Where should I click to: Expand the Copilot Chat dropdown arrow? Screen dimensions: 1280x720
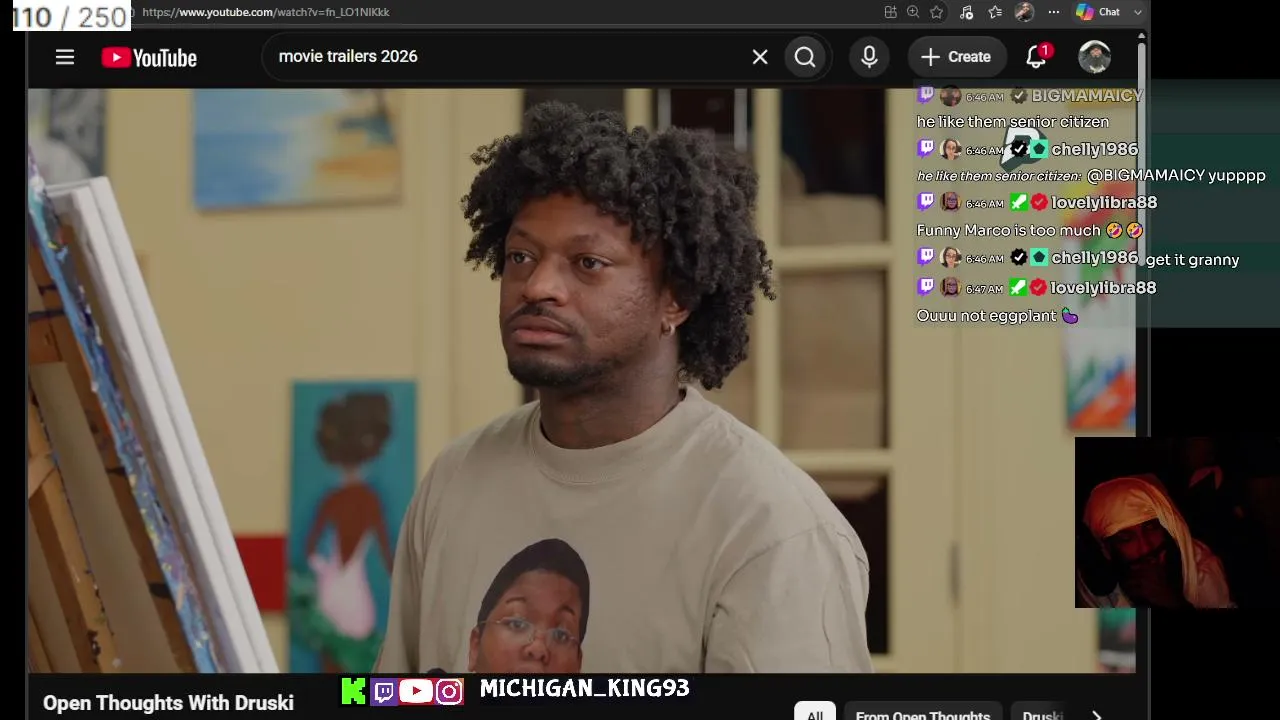1137,12
